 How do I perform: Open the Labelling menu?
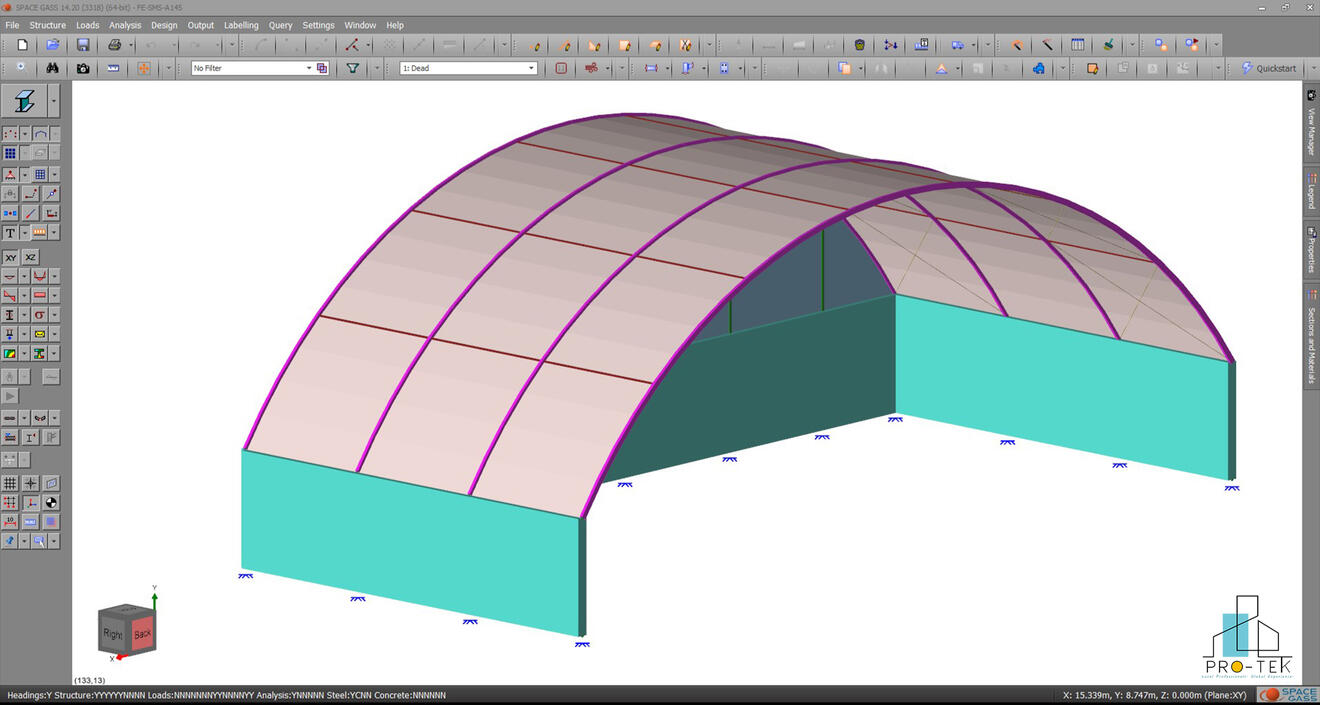[x=241, y=25]
